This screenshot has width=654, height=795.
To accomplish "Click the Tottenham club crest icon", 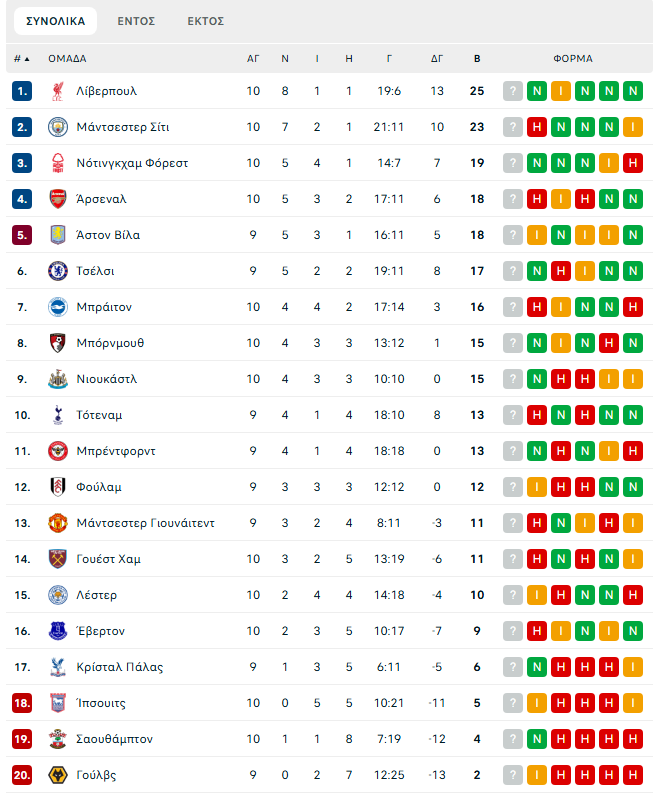I will click(x=57, y=415).
